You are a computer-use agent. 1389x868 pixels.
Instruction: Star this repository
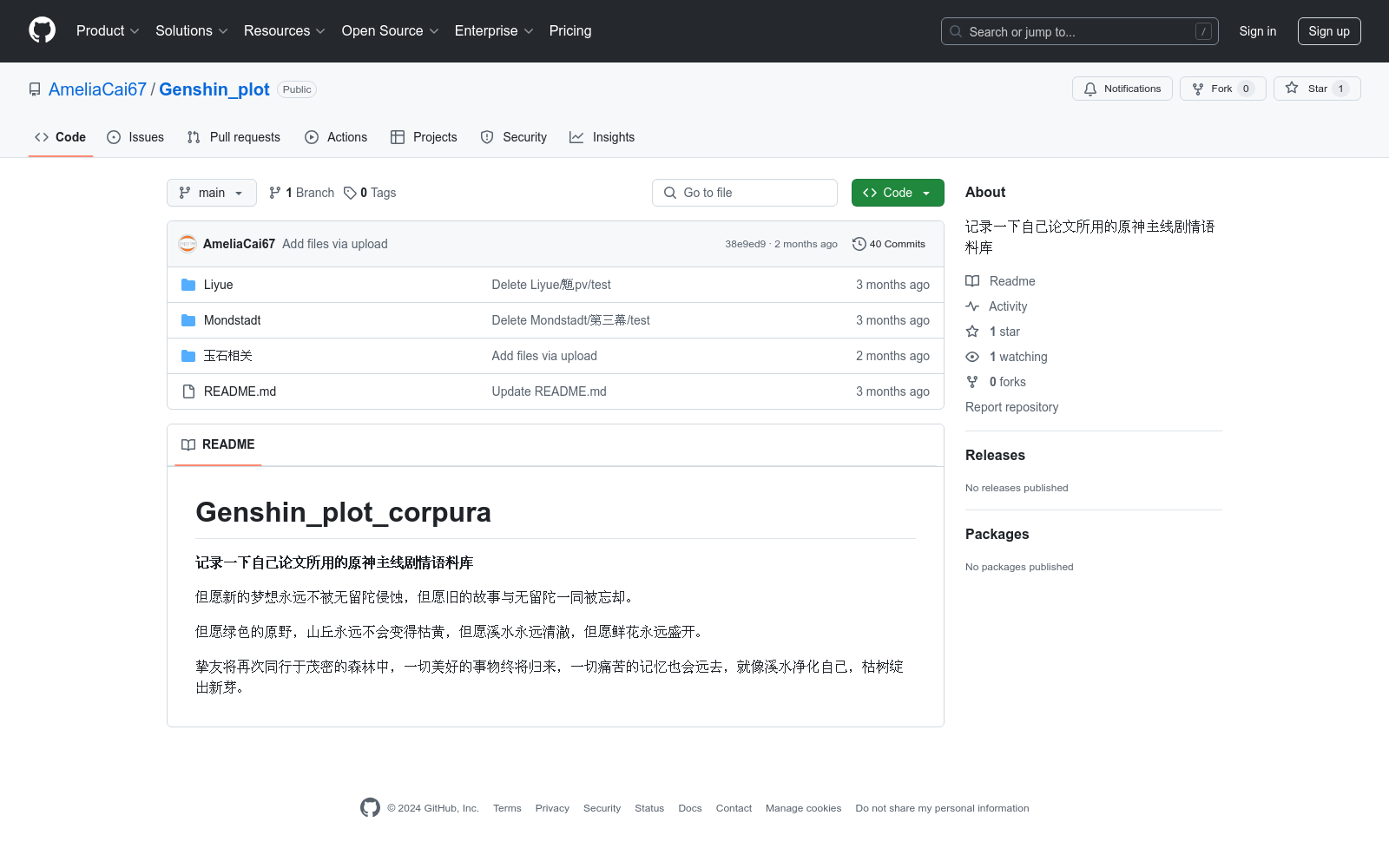tap(1317, 89)
